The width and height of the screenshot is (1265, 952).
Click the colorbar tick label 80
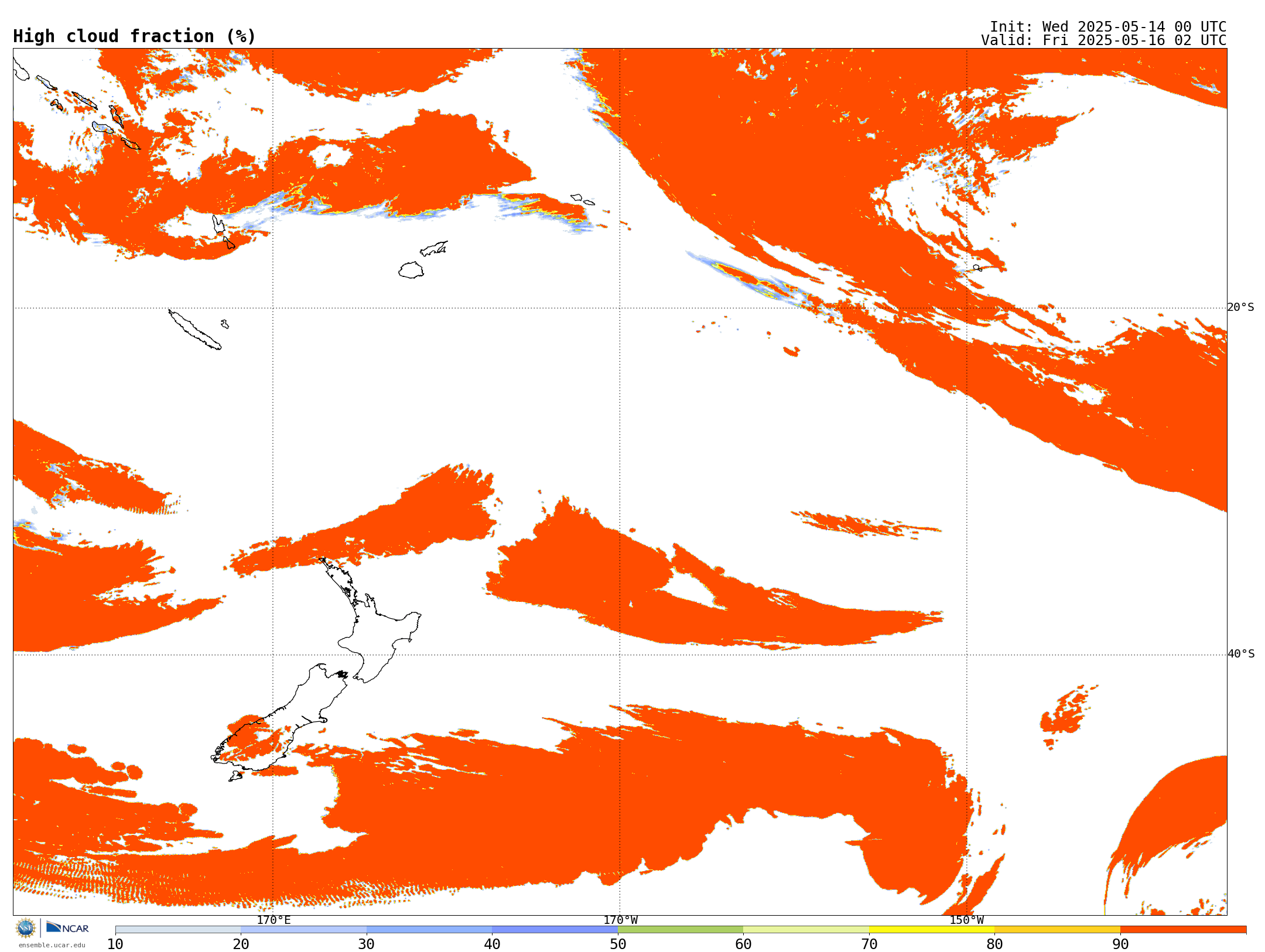coord(994,944)
